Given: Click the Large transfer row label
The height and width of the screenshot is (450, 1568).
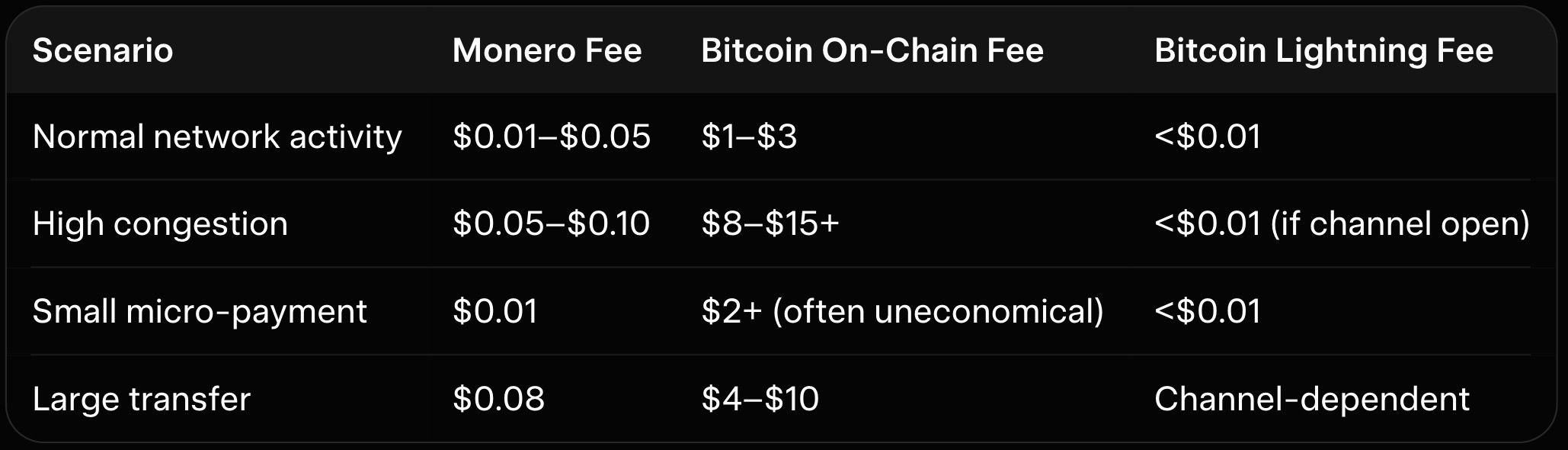Looking at the screenshot, I should coord(142,400).
